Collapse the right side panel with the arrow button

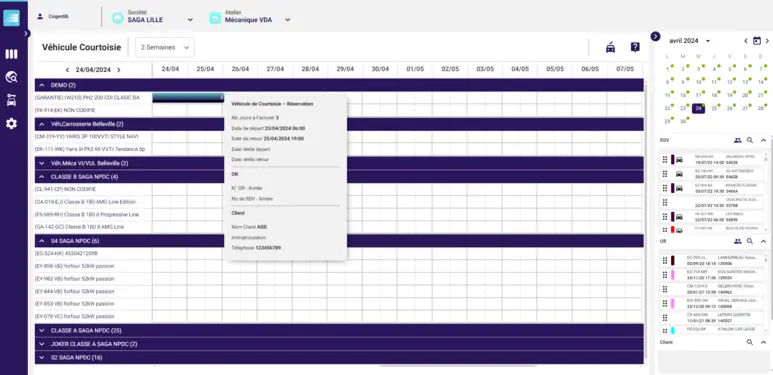[x=655, y=36]
